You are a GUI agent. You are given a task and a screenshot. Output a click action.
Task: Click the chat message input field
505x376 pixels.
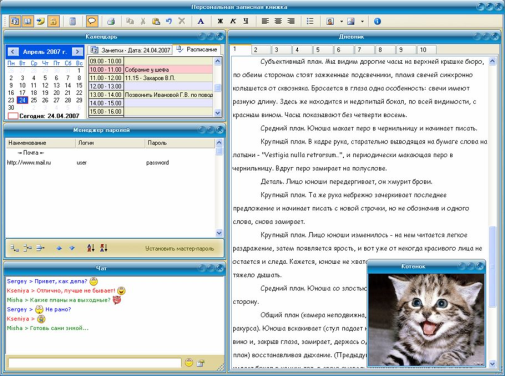click(x=95, y=363)
